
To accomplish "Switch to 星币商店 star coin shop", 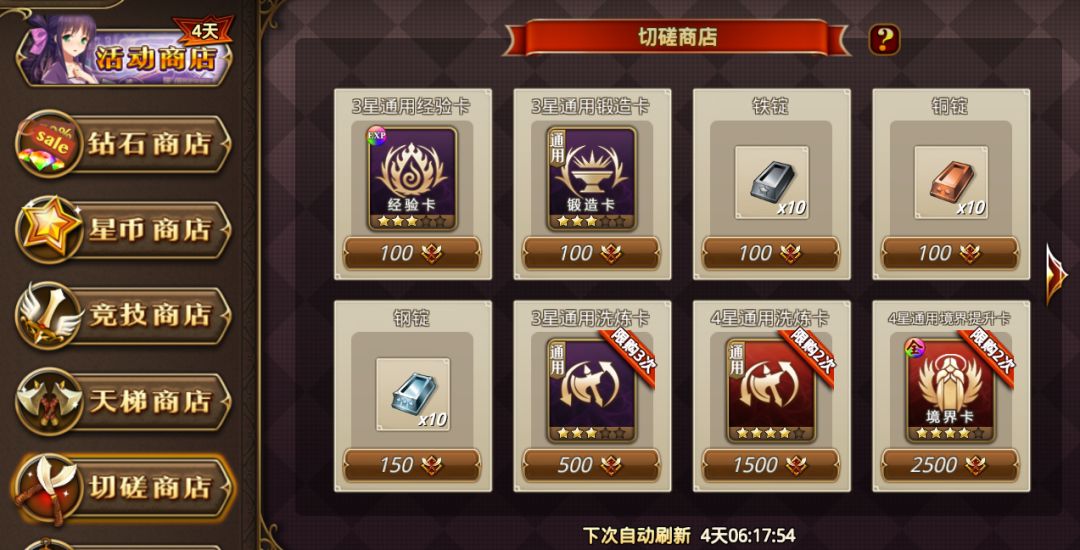I will tap(123, 229).
